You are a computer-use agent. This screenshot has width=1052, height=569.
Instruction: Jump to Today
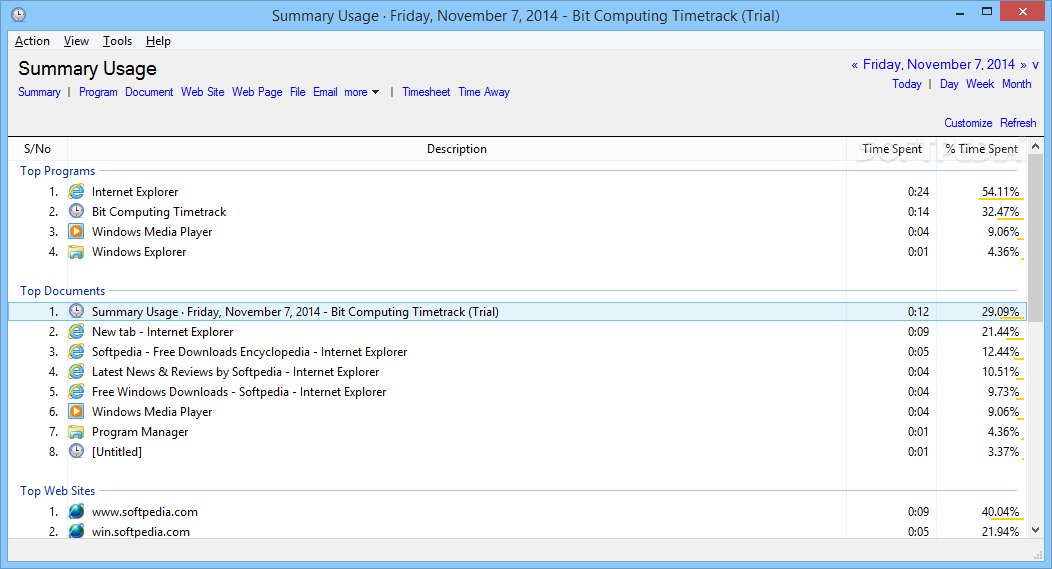point(906,84)
